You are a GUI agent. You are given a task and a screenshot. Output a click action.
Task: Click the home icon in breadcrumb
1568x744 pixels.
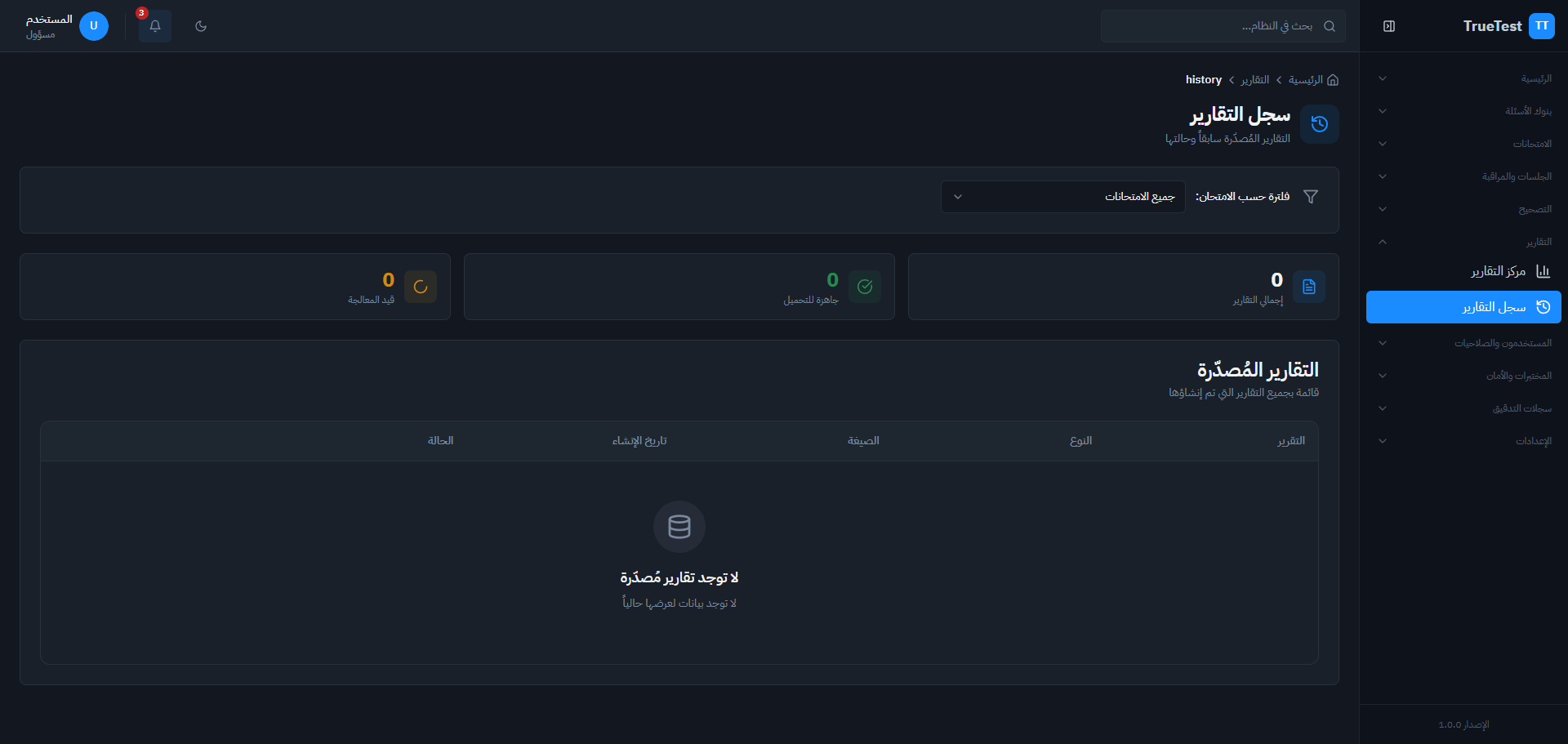[1333, 80]
